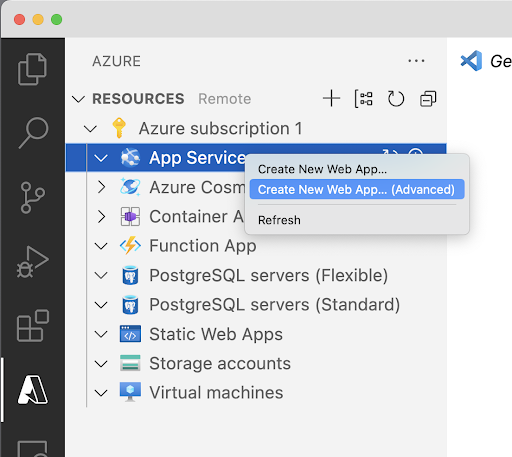Close the window with red button
The height and width of the screenshot is (457, 512).
(19, 19)
